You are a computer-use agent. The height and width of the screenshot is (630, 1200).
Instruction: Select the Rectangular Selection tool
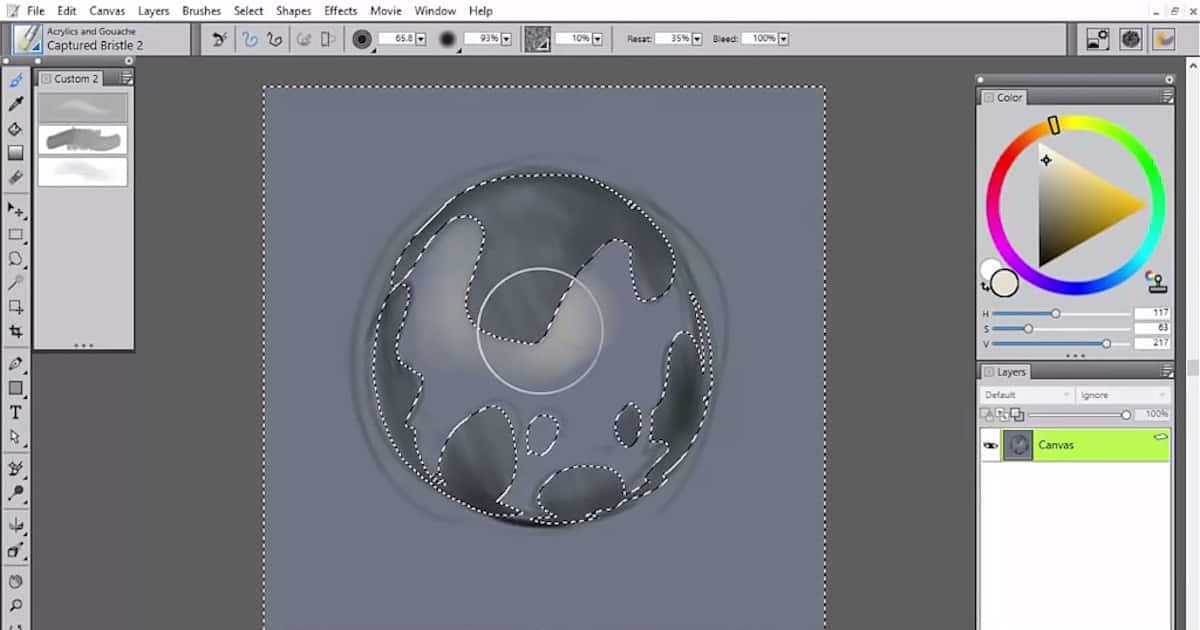16,235
